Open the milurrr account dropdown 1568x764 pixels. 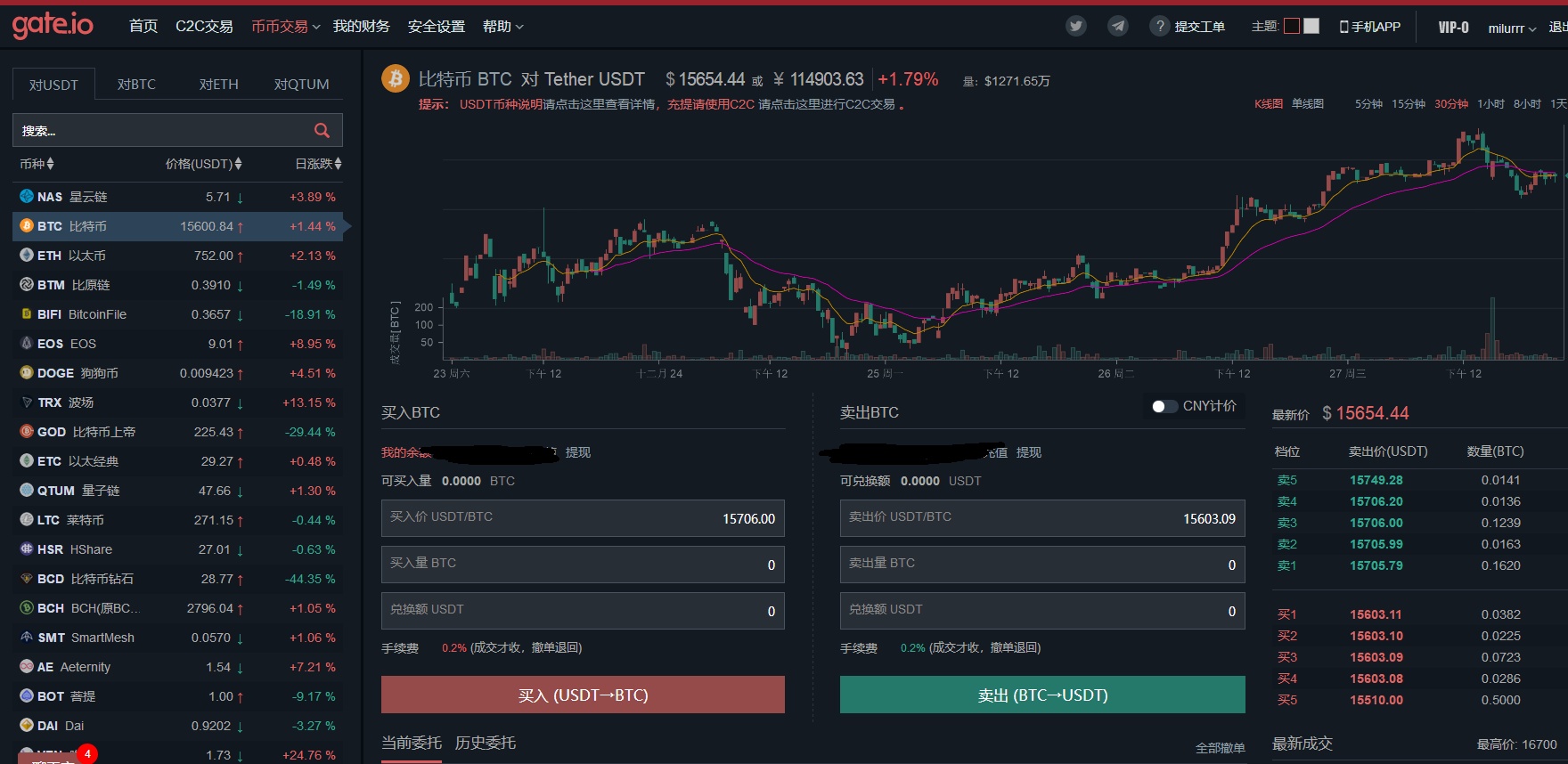(x=1512, y=28)
